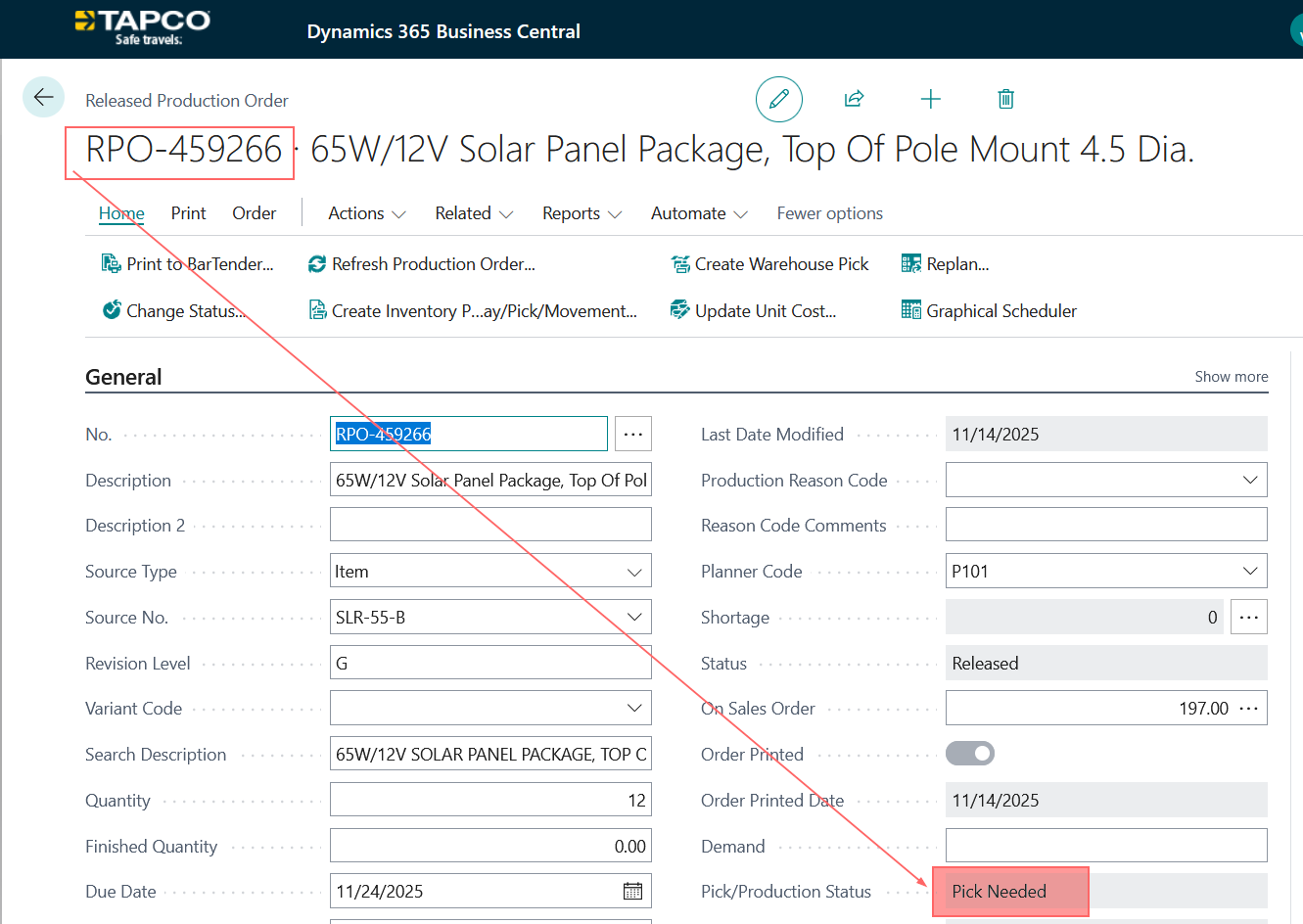
Task: Click the General section heading
Action: [x=123, y=377]
